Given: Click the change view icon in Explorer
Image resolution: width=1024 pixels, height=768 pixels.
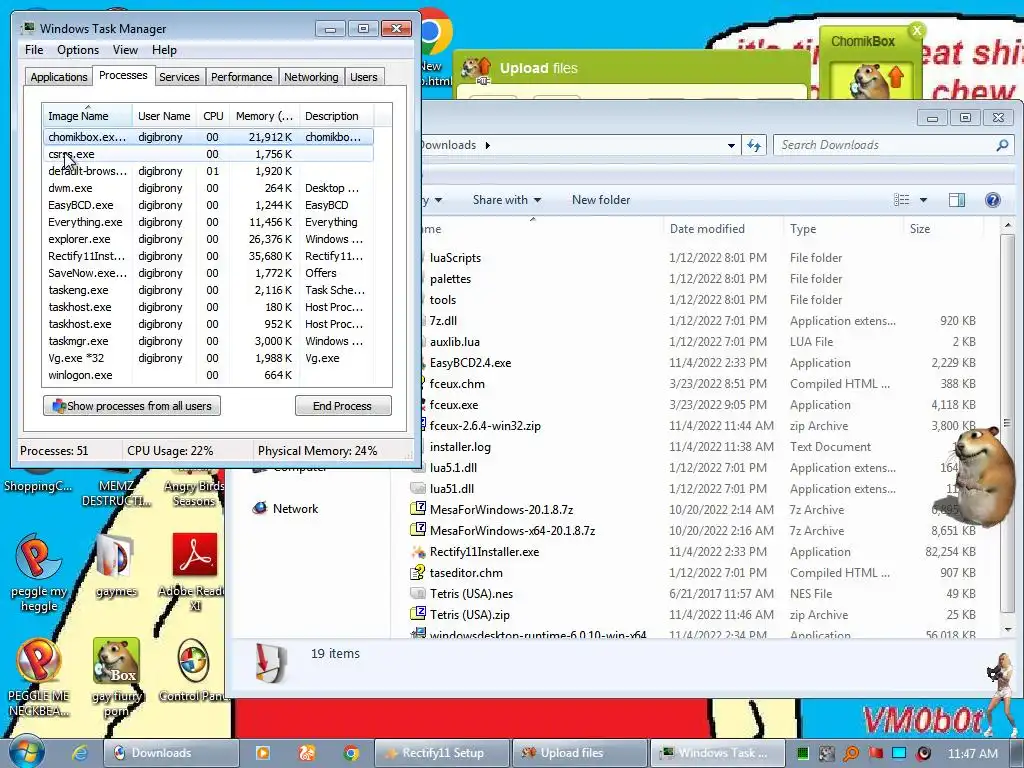Looking at the screenshot, I should [902, 200].
